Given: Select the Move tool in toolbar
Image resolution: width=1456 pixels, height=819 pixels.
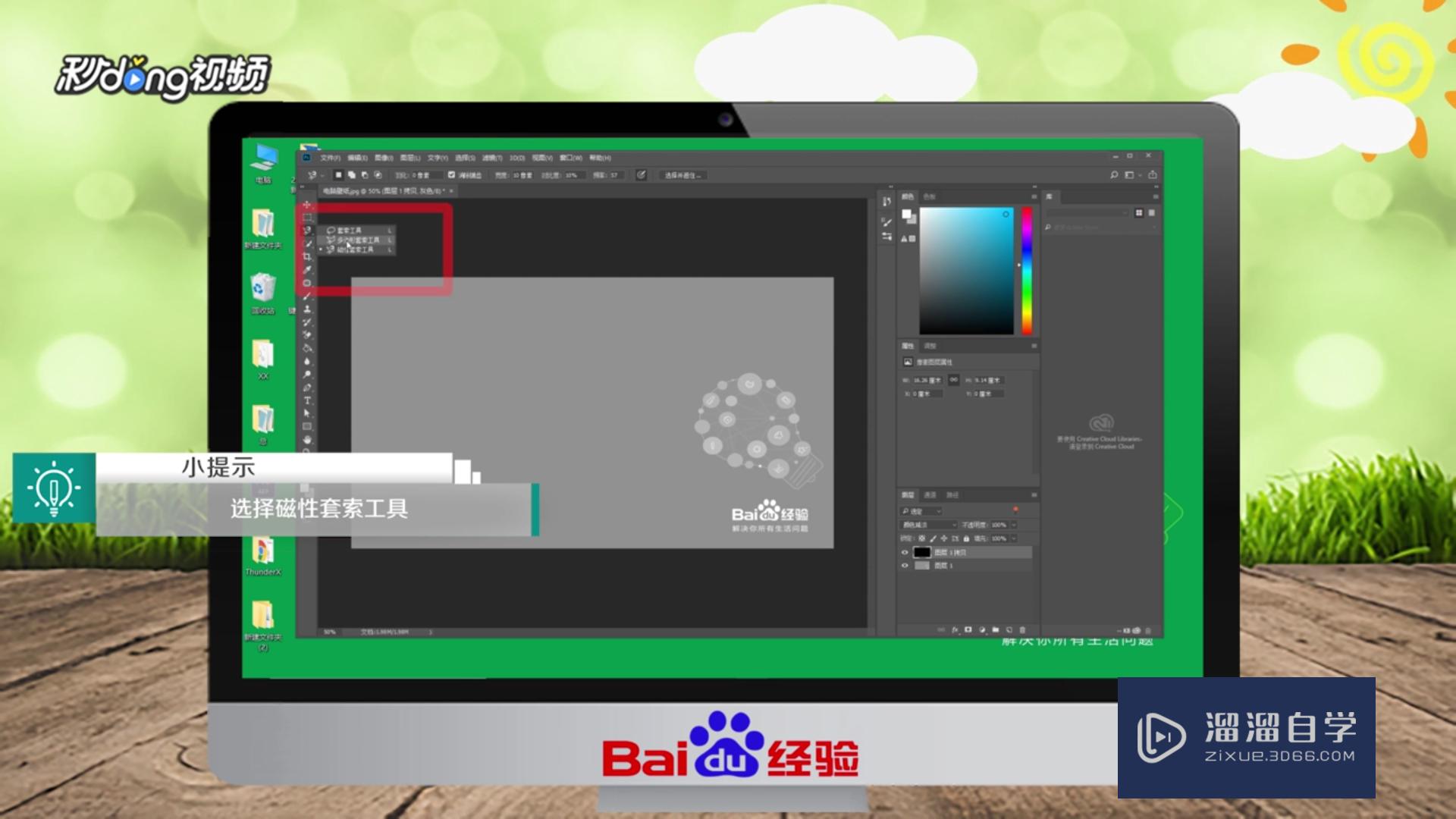Looking at the screenshot, I should tap(307, 202).
